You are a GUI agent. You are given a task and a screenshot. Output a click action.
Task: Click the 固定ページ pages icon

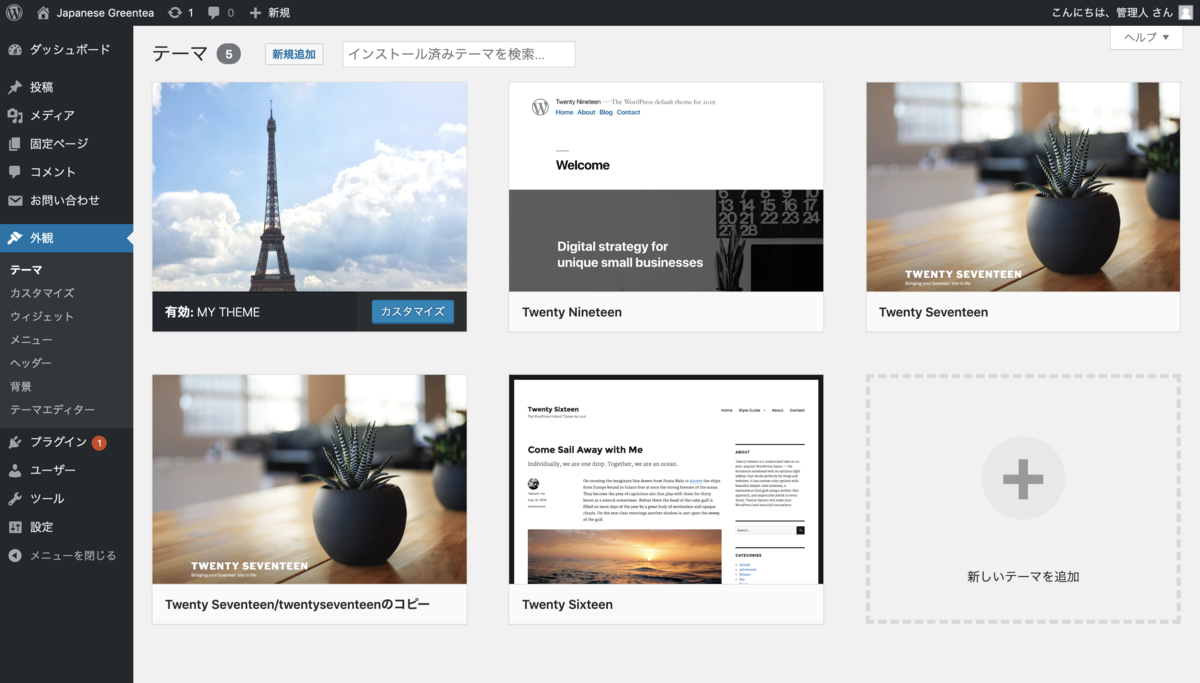pos(15,144)
